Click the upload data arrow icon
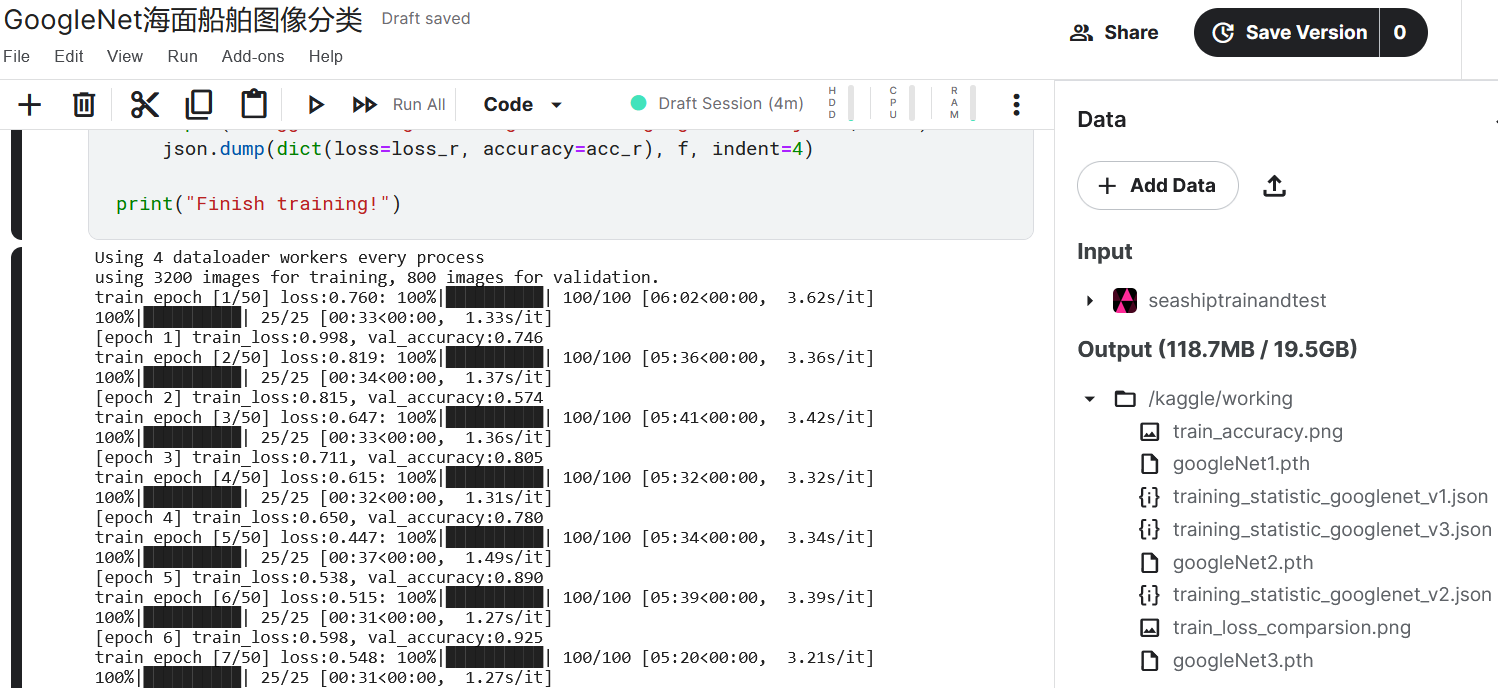This screenshot has height=688, width=1498. tap(1274, 186)
